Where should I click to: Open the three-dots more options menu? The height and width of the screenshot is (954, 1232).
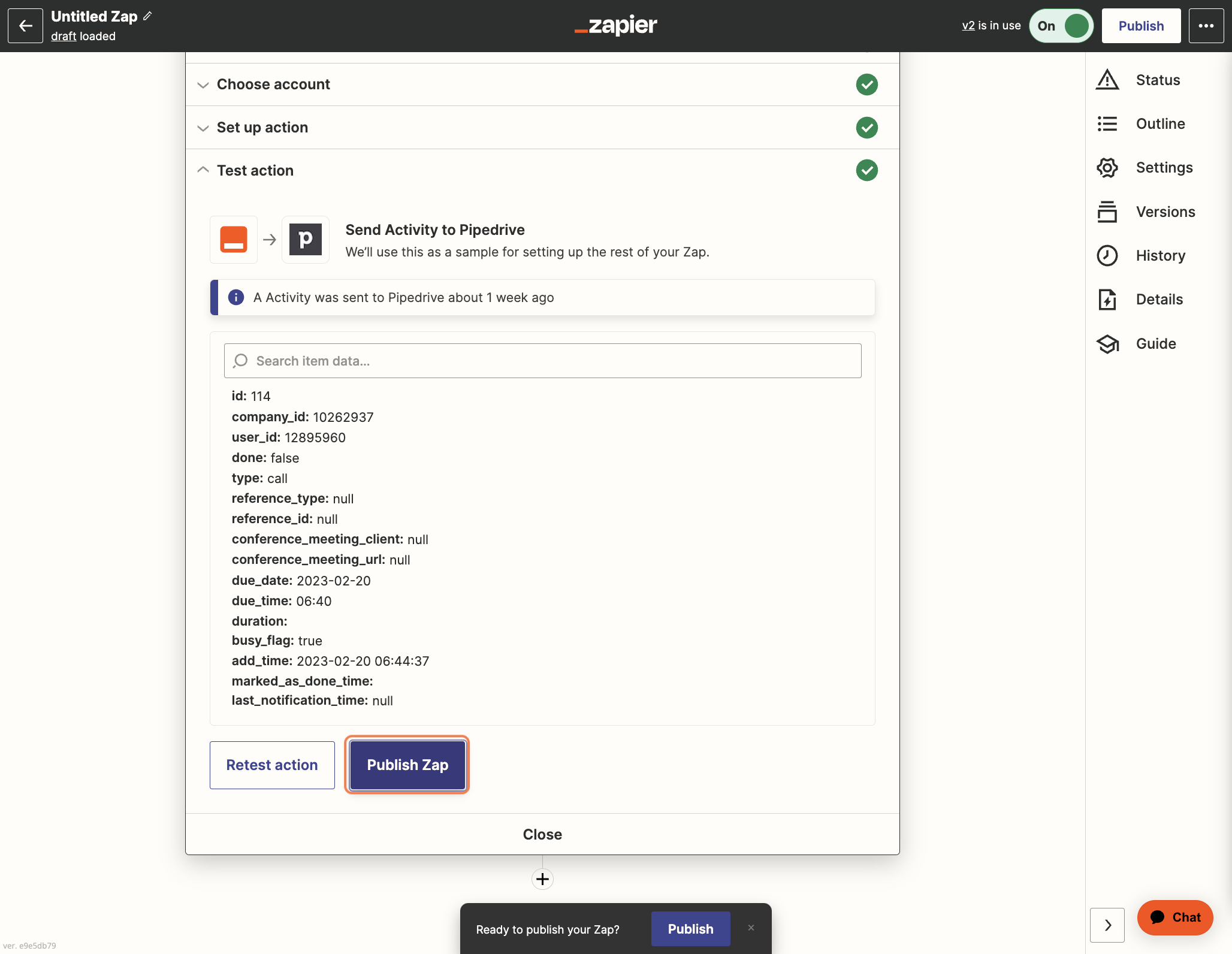[1206, 26]
